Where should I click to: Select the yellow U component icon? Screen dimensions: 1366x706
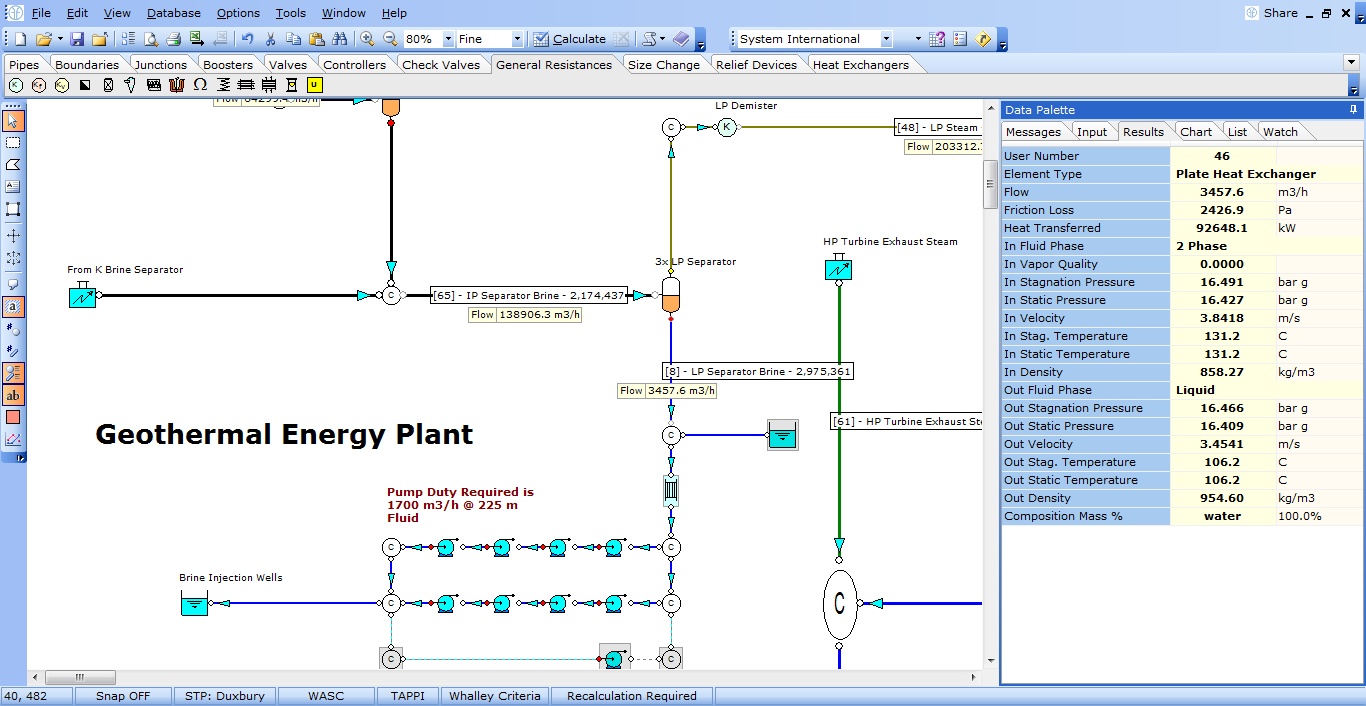315,85
